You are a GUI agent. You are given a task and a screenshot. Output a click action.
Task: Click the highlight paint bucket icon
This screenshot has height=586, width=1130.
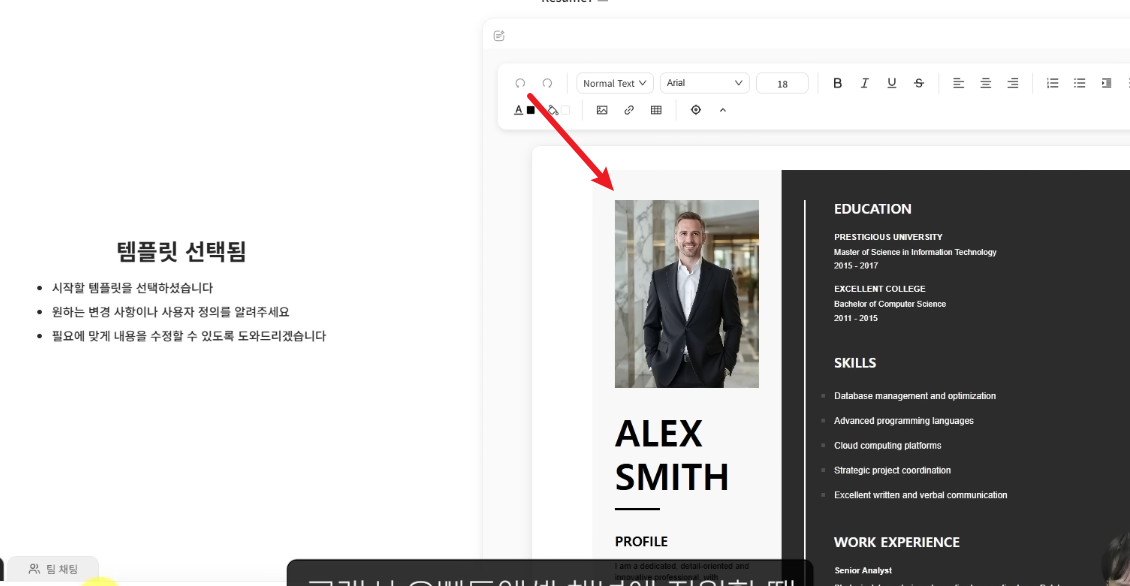553,110
